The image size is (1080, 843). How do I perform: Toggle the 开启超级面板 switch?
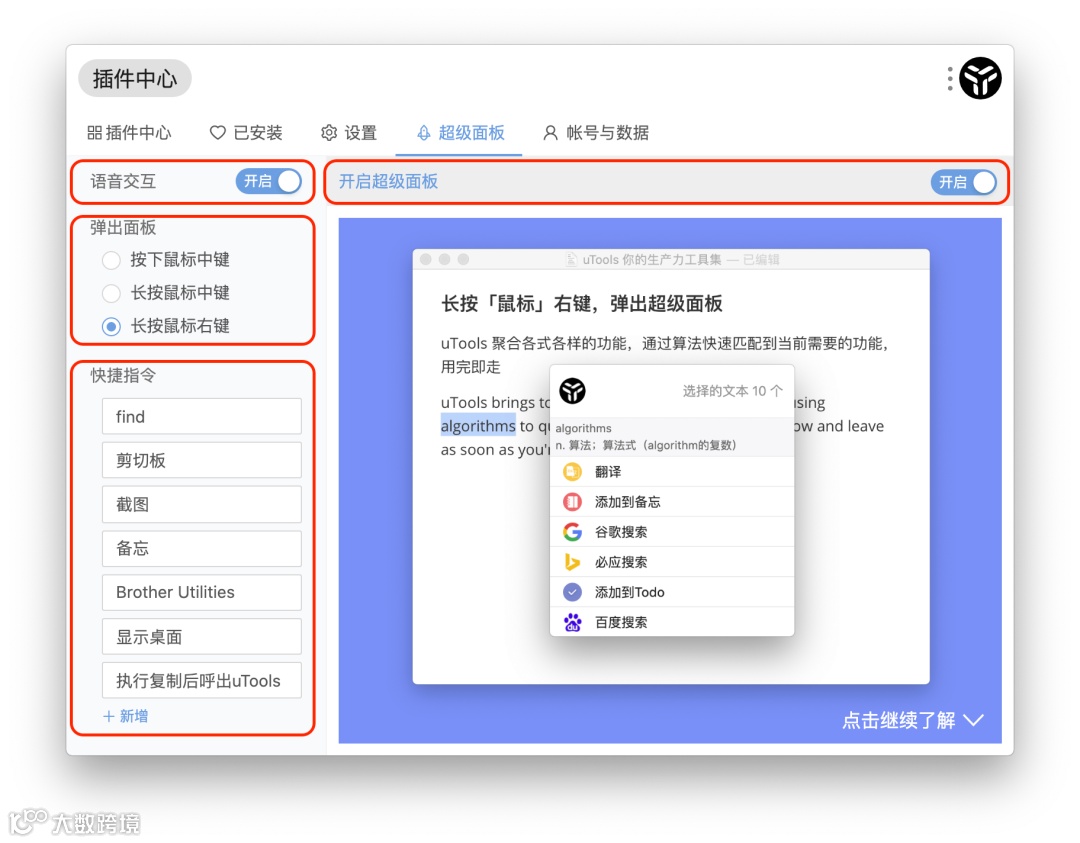[964, 182]
